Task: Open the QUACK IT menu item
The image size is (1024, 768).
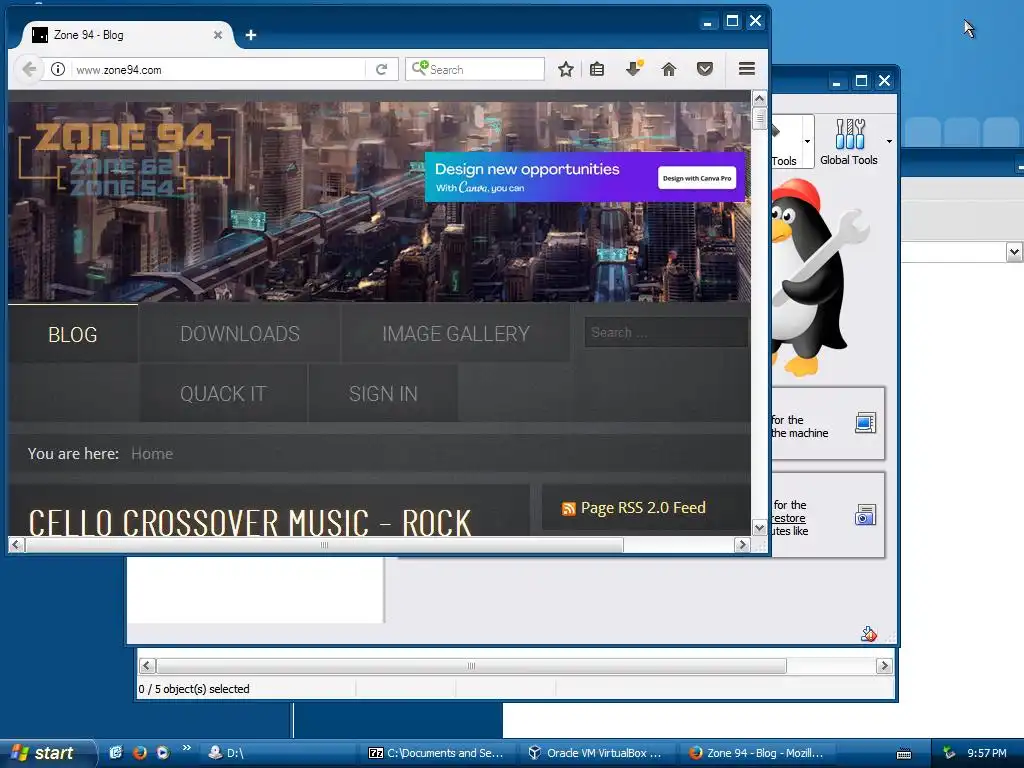Action: pyautogui.click(x=223, y=394)
